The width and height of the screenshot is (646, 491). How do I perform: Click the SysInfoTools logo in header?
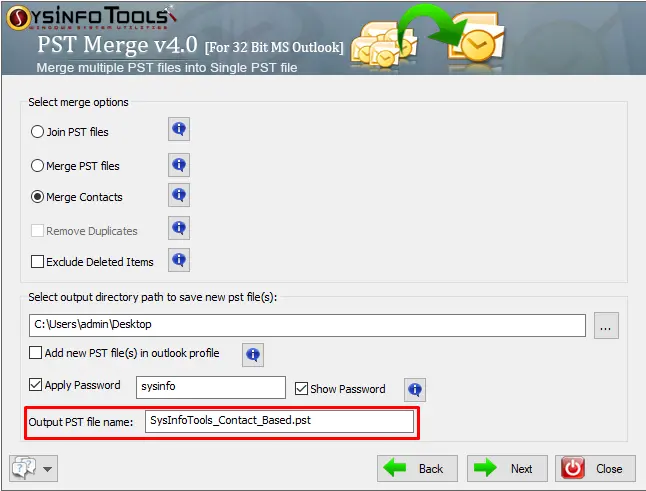91,18
